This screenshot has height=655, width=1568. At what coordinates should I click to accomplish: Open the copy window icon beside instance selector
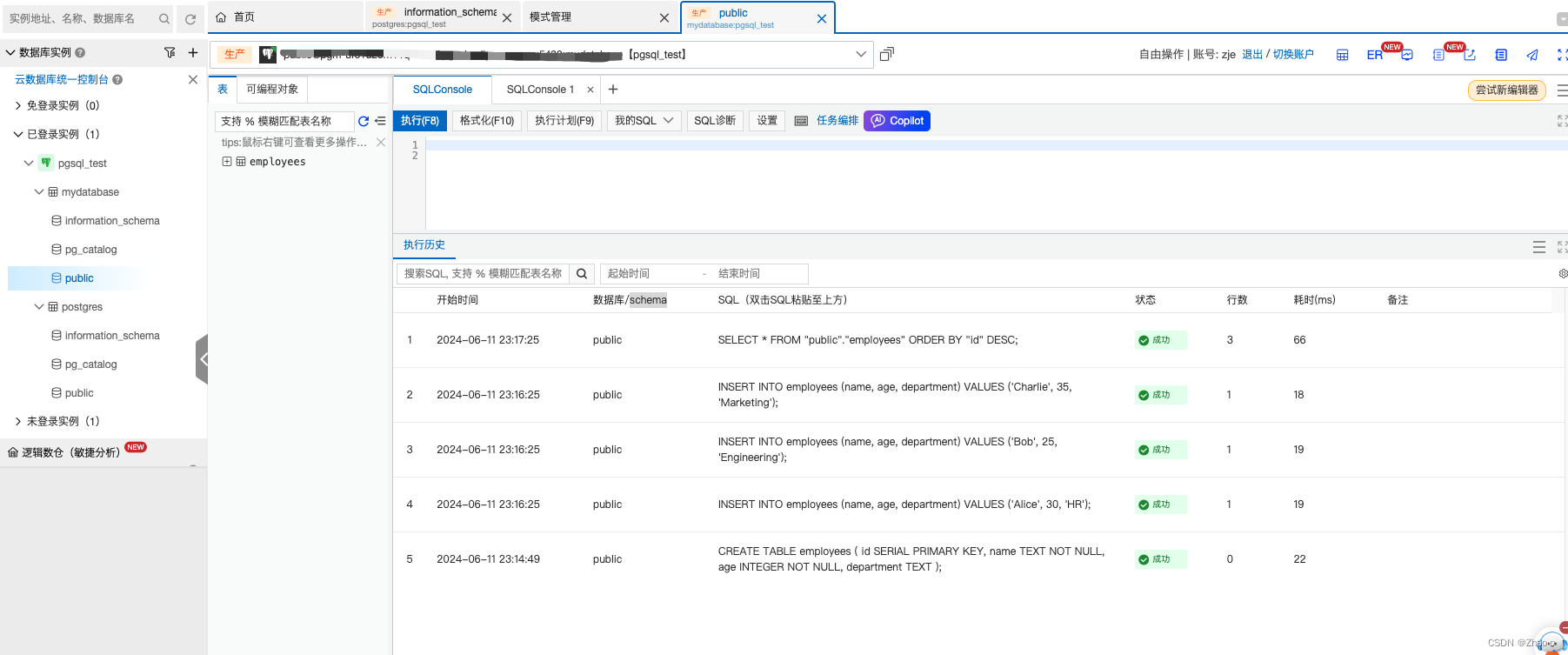click(886, 54)
